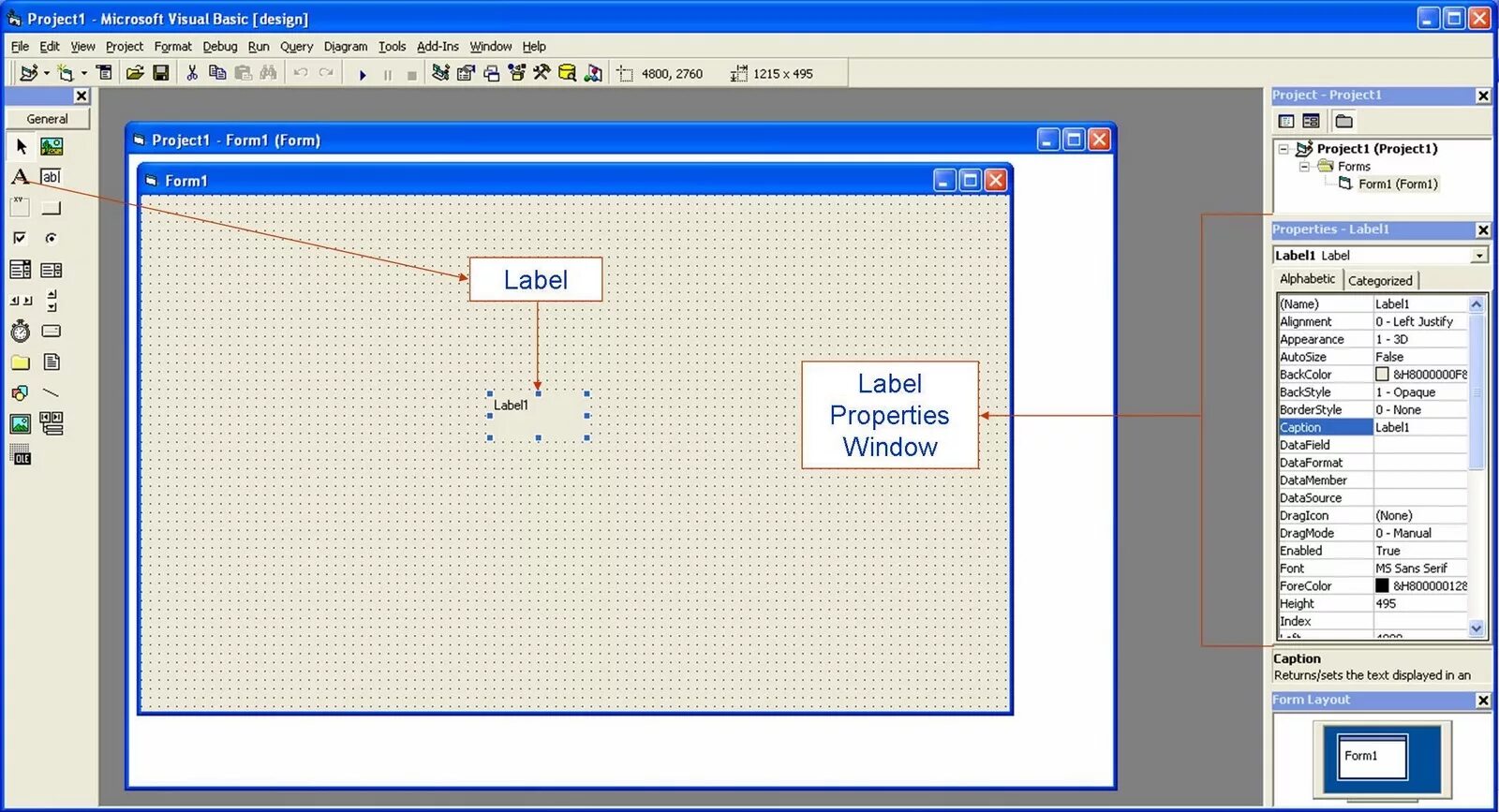This screenshot has width=1499, height=812.
Task: Open the Project menu
Action: click(125, 46)
